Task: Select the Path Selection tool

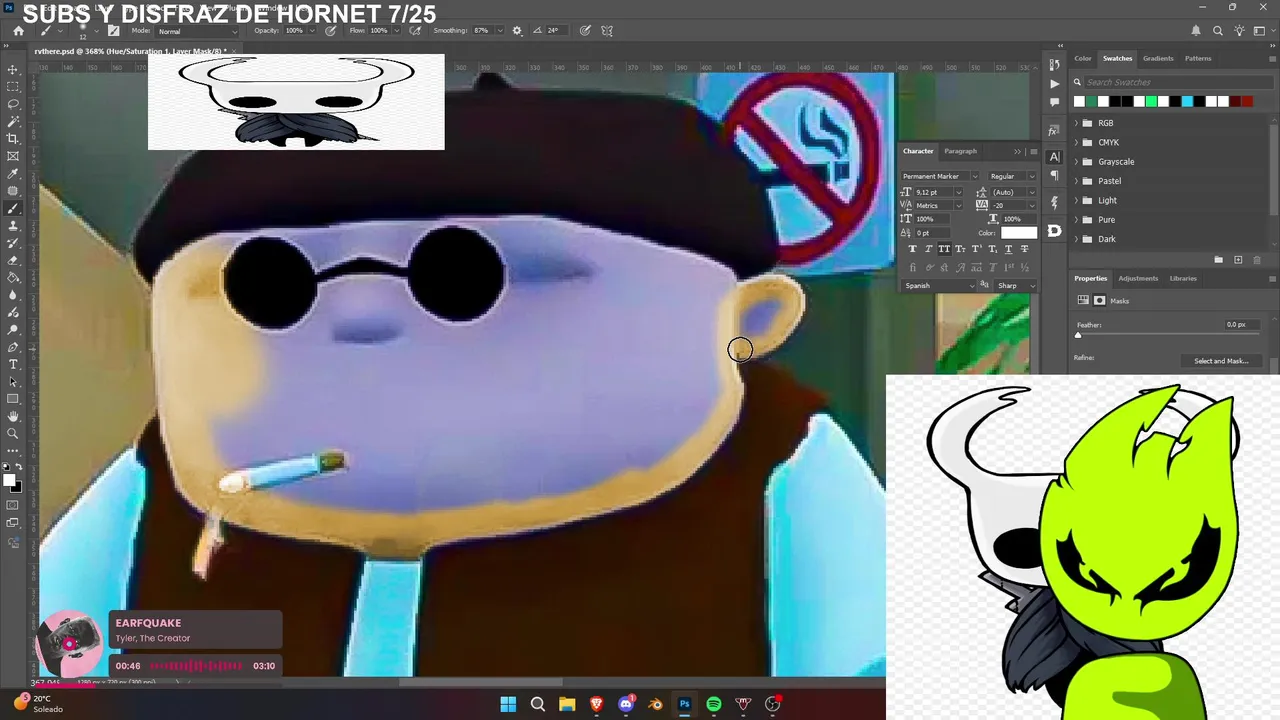Action: pyautogui.click(x=13, y=382)
